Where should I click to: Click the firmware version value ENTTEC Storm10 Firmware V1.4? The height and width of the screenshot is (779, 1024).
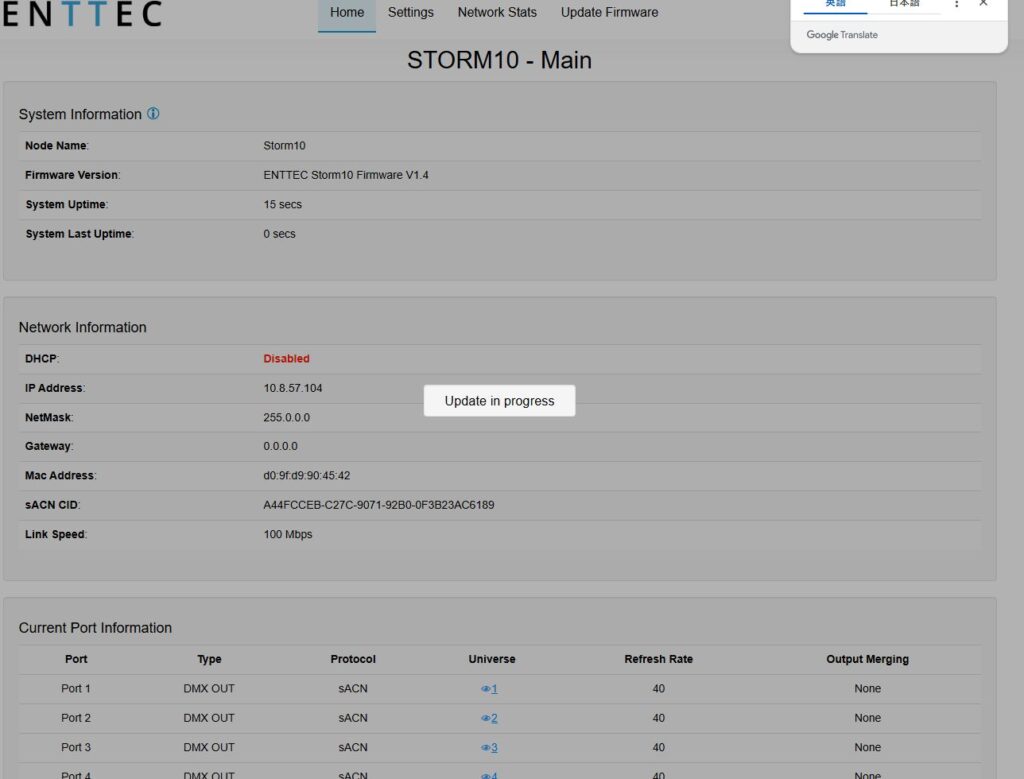coord(346,175)
